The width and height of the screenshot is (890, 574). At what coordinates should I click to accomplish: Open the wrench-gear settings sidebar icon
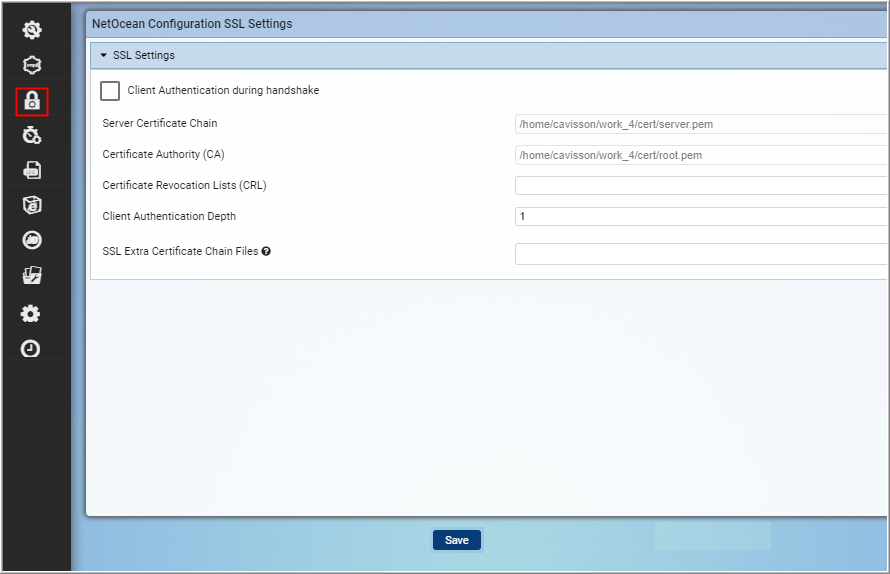coord(32,30)
